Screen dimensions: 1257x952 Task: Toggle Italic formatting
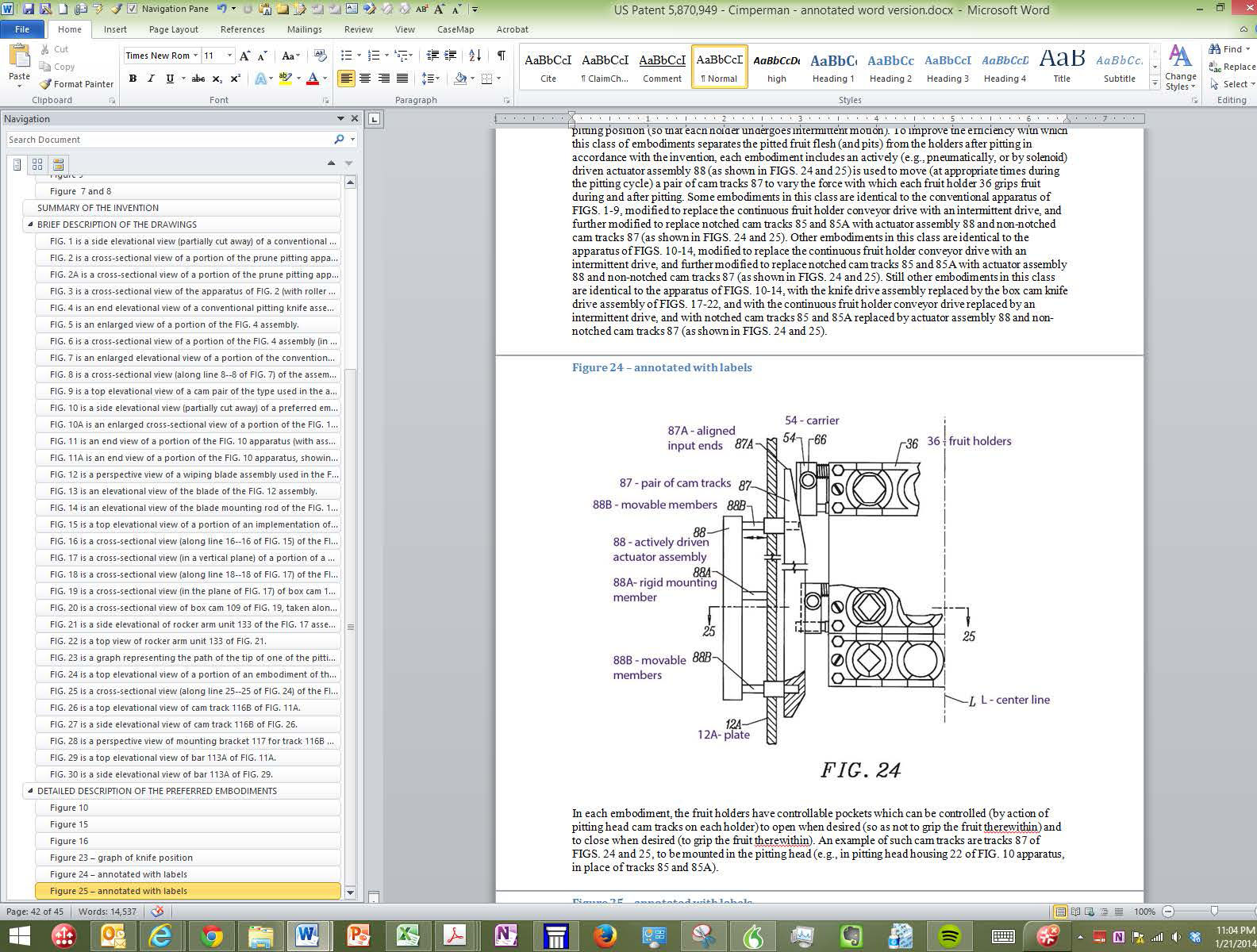151,79
